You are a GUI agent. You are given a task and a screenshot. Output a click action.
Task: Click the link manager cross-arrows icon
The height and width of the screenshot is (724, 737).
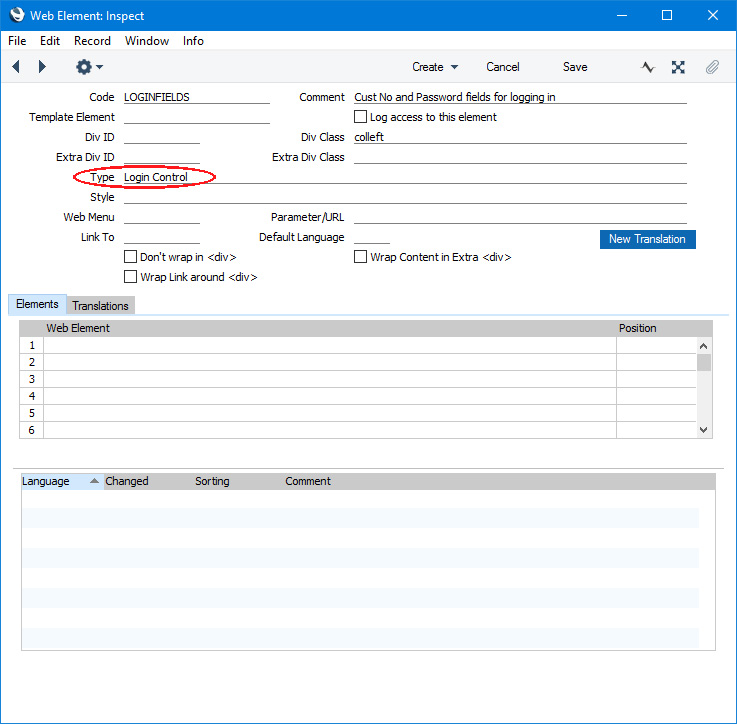678,67
